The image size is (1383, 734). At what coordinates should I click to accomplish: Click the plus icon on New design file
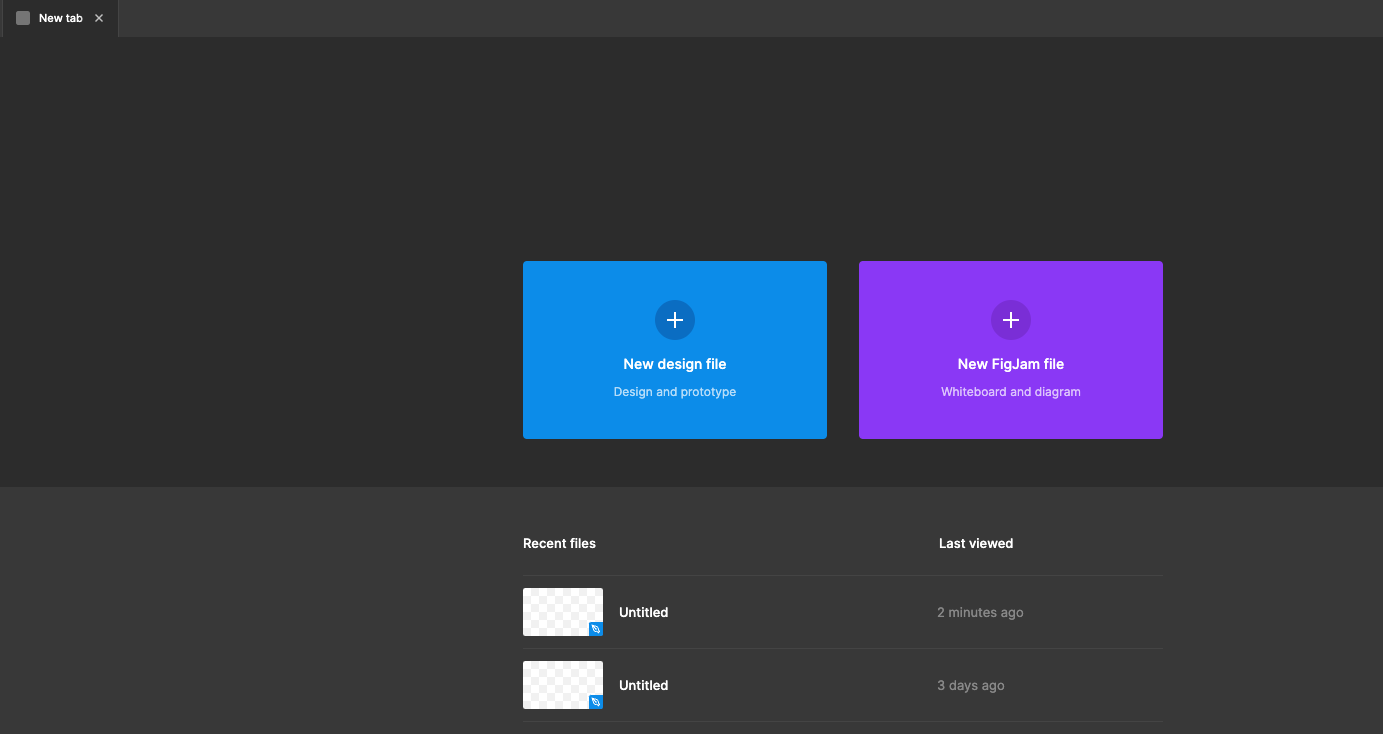(x=675, y=320)
